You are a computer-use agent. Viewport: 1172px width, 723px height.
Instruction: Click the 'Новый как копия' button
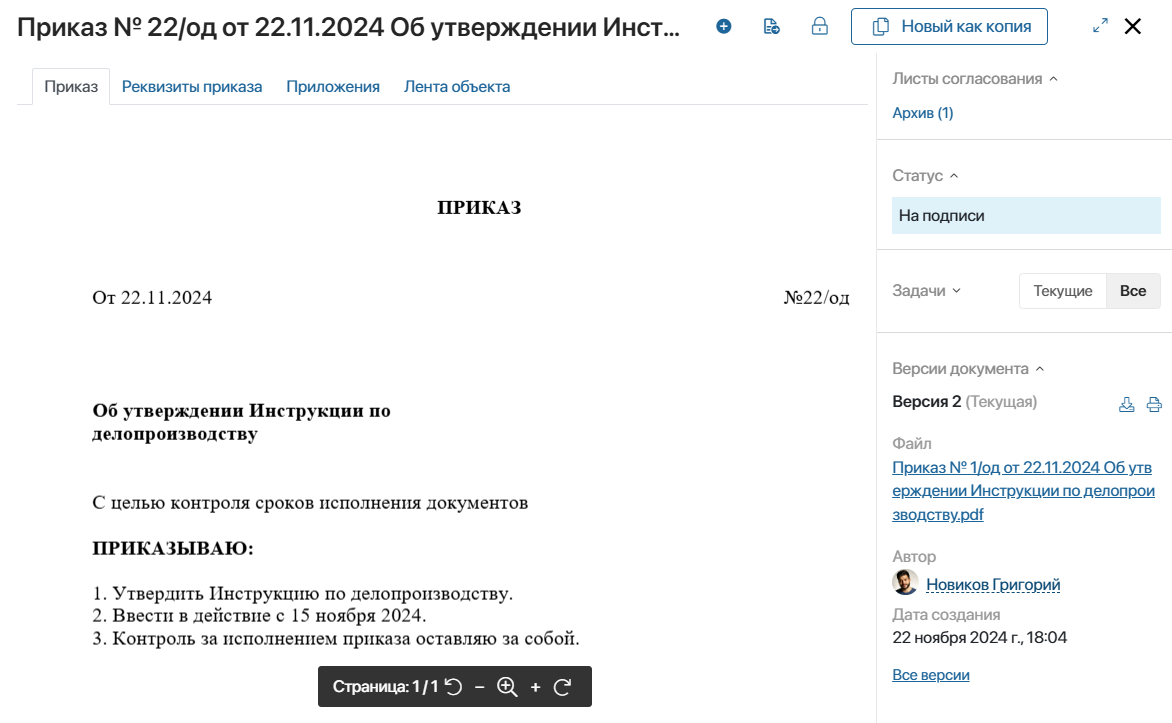tap(949, 26)
